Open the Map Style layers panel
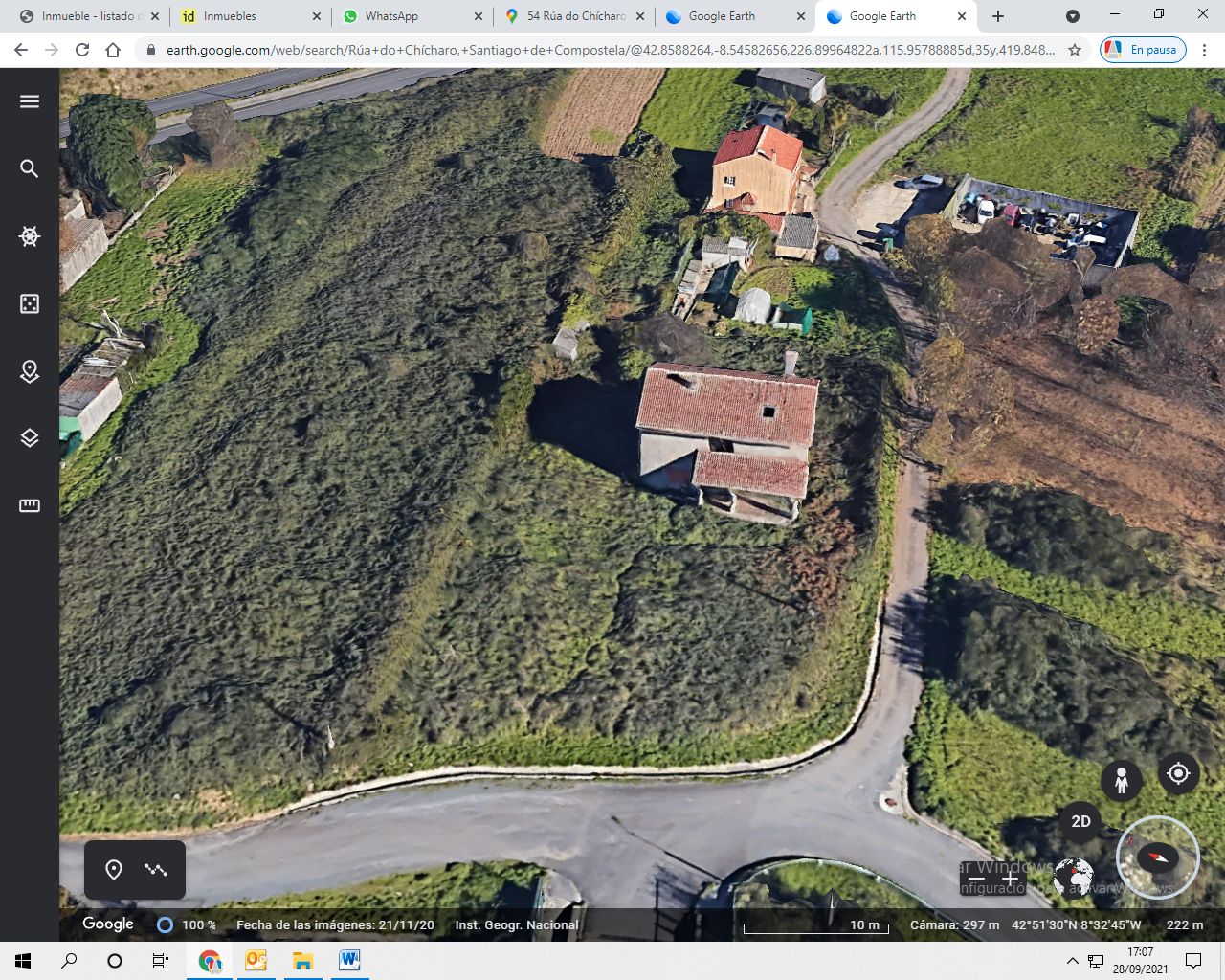This screenshot has width=1225, height=980. coord(29,437)
